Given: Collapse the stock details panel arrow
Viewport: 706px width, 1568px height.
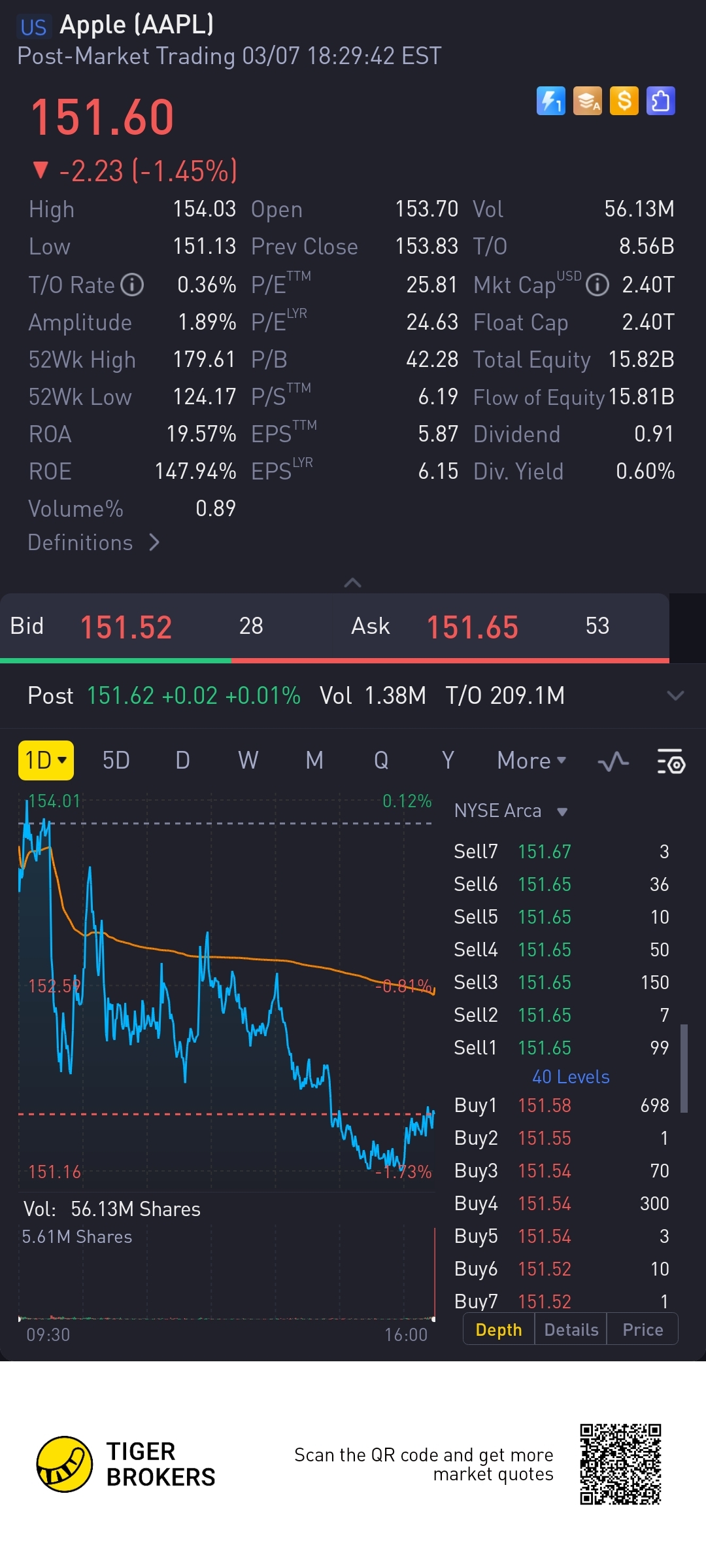Looking at the screenshot, I should coord(352,582).
